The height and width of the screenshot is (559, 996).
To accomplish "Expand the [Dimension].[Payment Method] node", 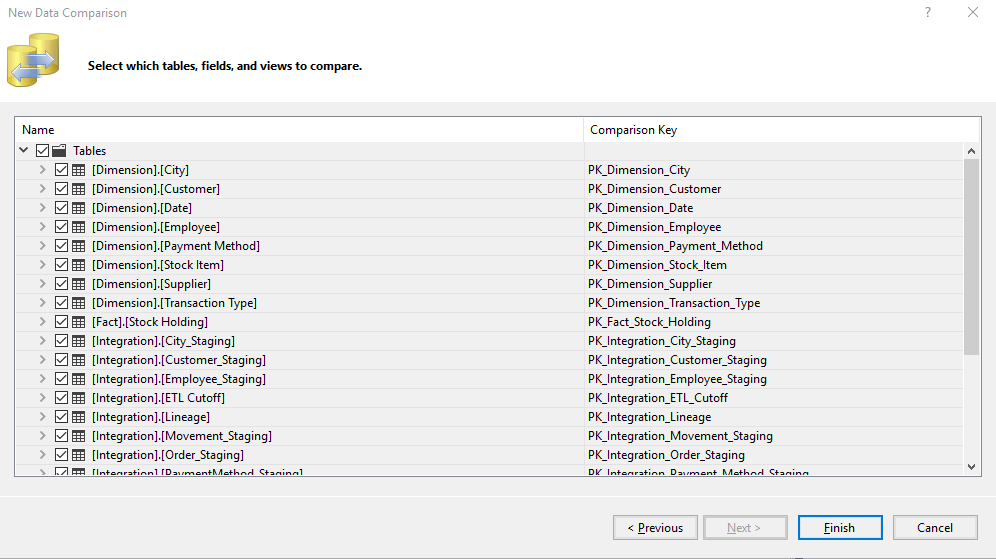I will pyautogui.click(x=42, y=246).
